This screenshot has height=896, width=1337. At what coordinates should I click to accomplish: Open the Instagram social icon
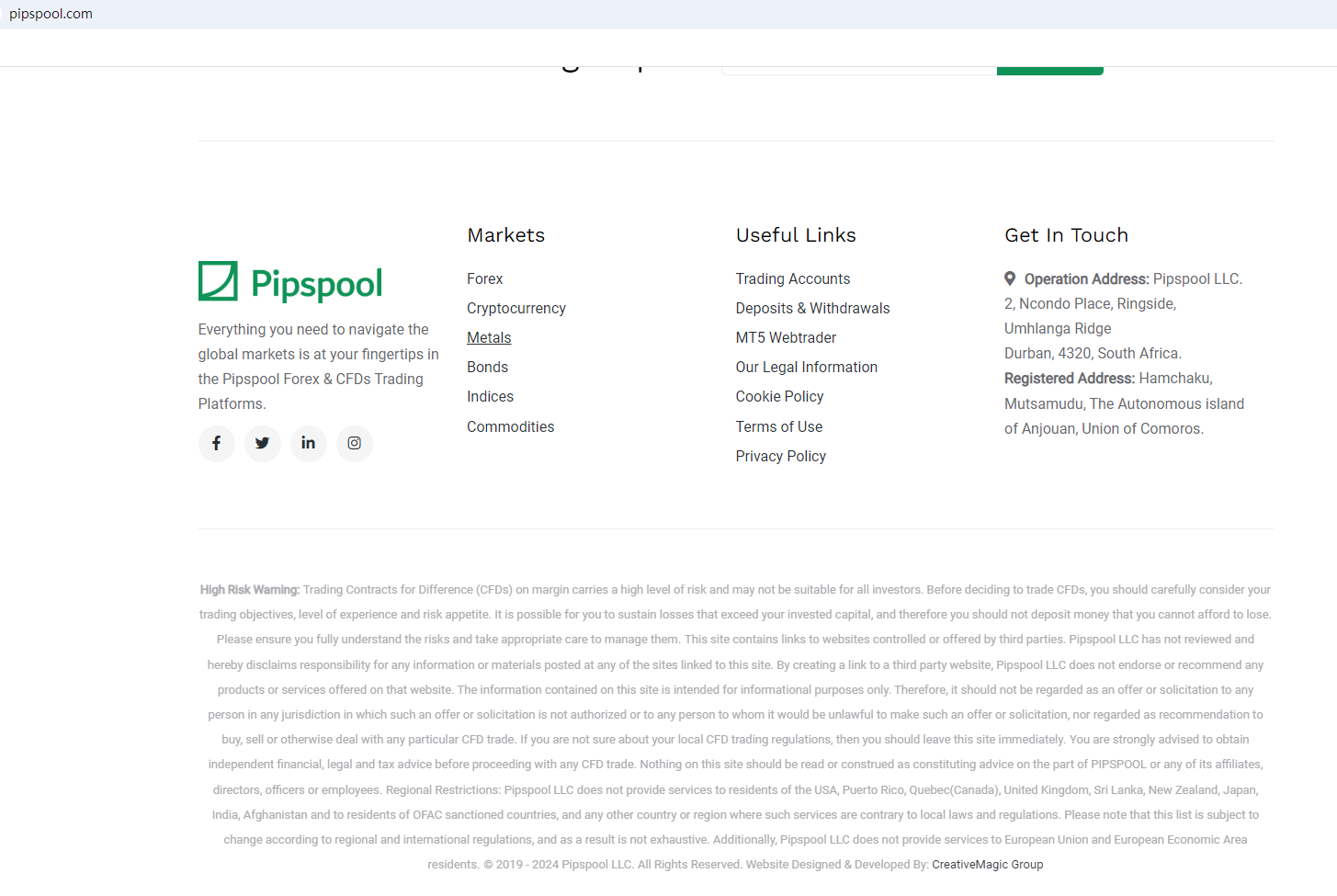click(355, 444)
